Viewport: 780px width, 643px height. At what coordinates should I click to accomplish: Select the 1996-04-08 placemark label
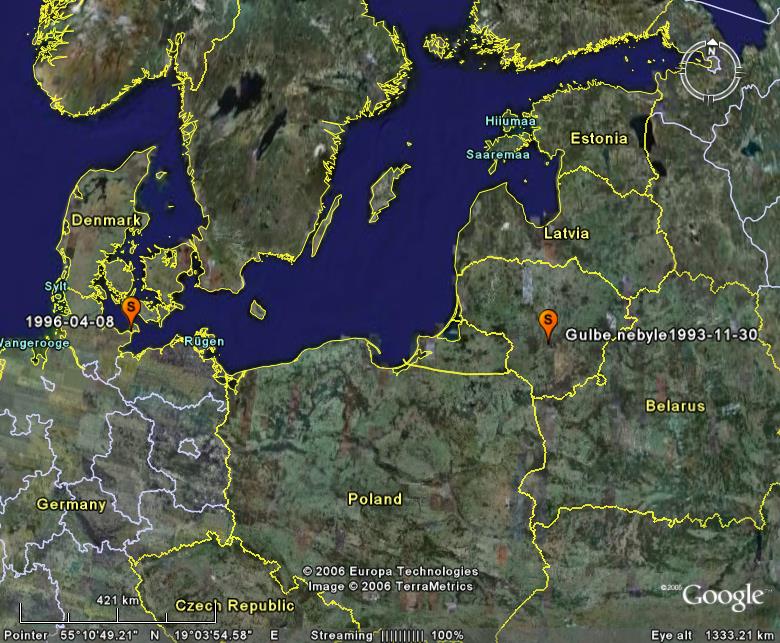(x=71, y=322)
